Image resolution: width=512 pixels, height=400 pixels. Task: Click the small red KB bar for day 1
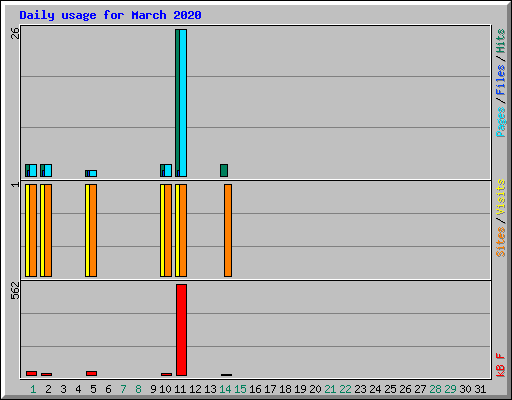(31, 373)
